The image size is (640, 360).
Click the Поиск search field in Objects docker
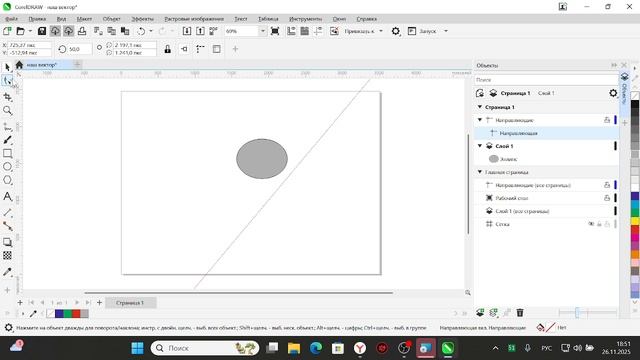(547, 80)
